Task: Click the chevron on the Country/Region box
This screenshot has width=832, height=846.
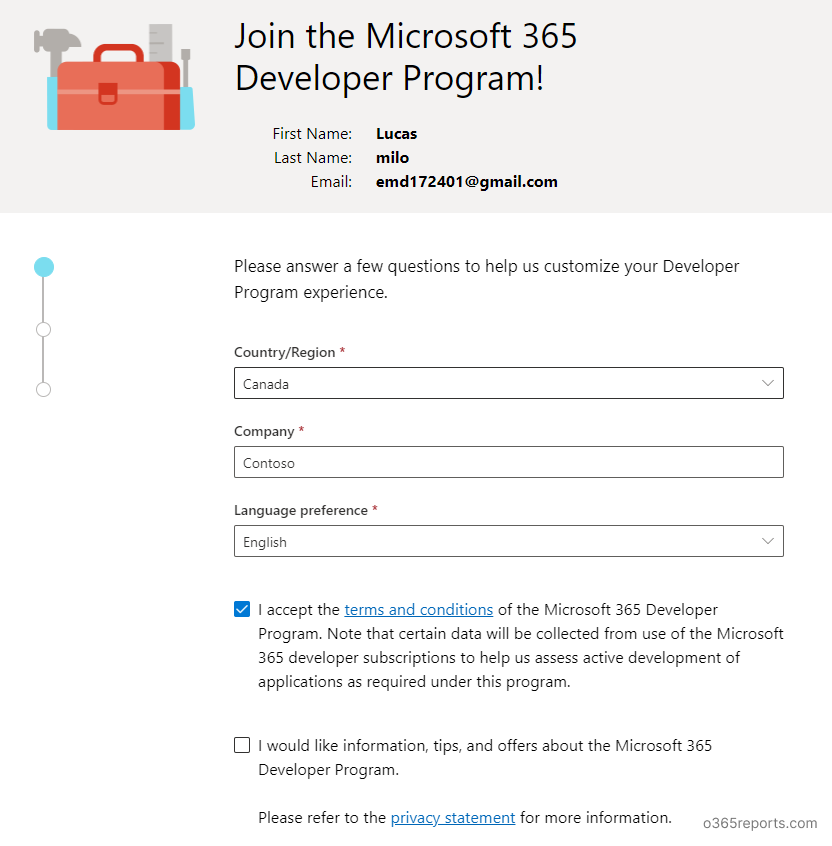Action: pyautogui.click(x=767, y=383)
